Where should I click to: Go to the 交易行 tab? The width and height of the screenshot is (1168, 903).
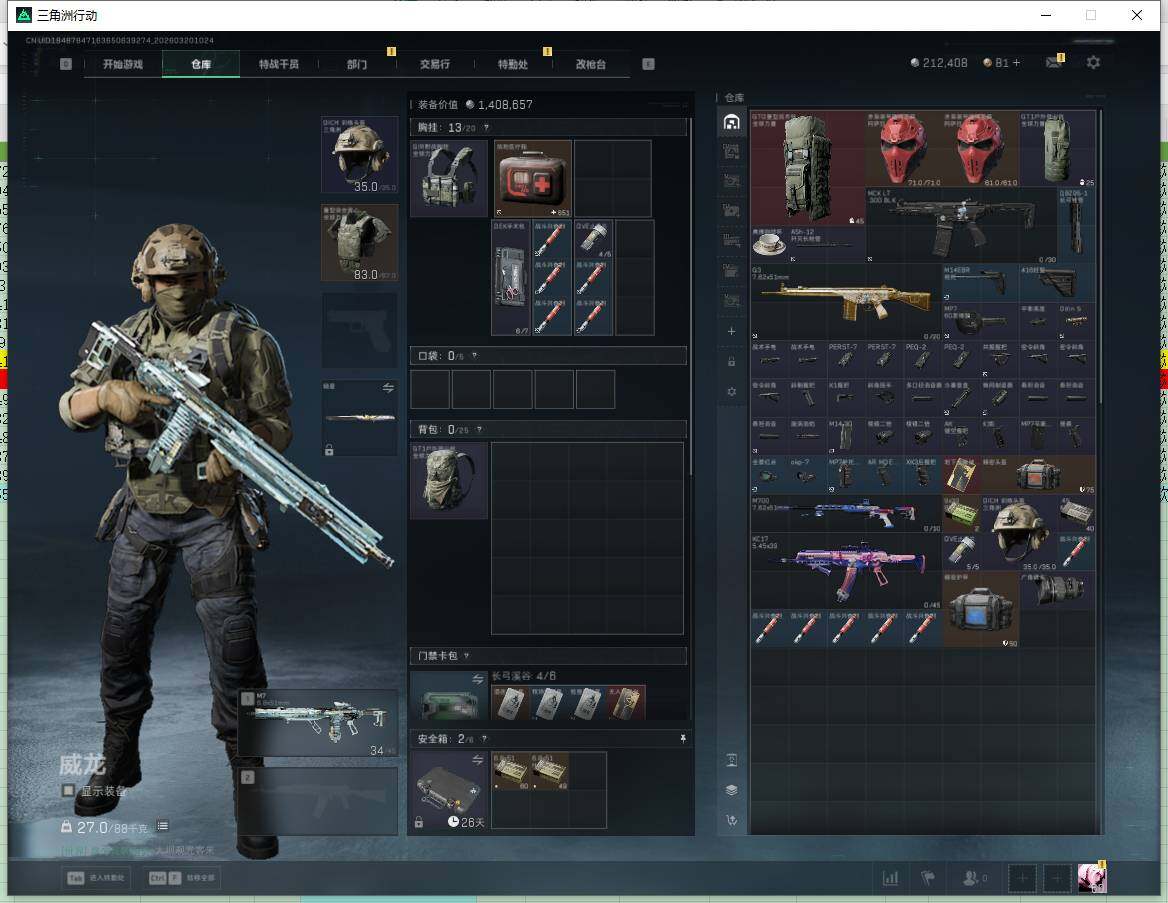pos(434,64)
